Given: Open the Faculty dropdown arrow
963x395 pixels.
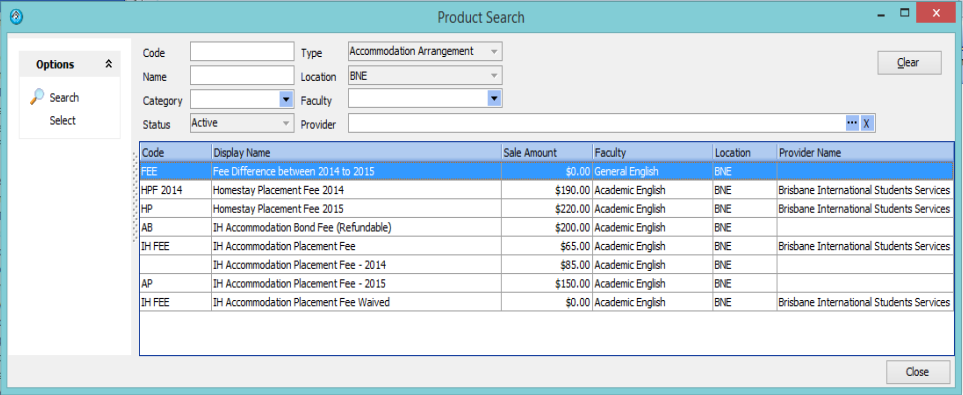Looking at the screenshot, I should pyautogui.click(x=494, y=98).
